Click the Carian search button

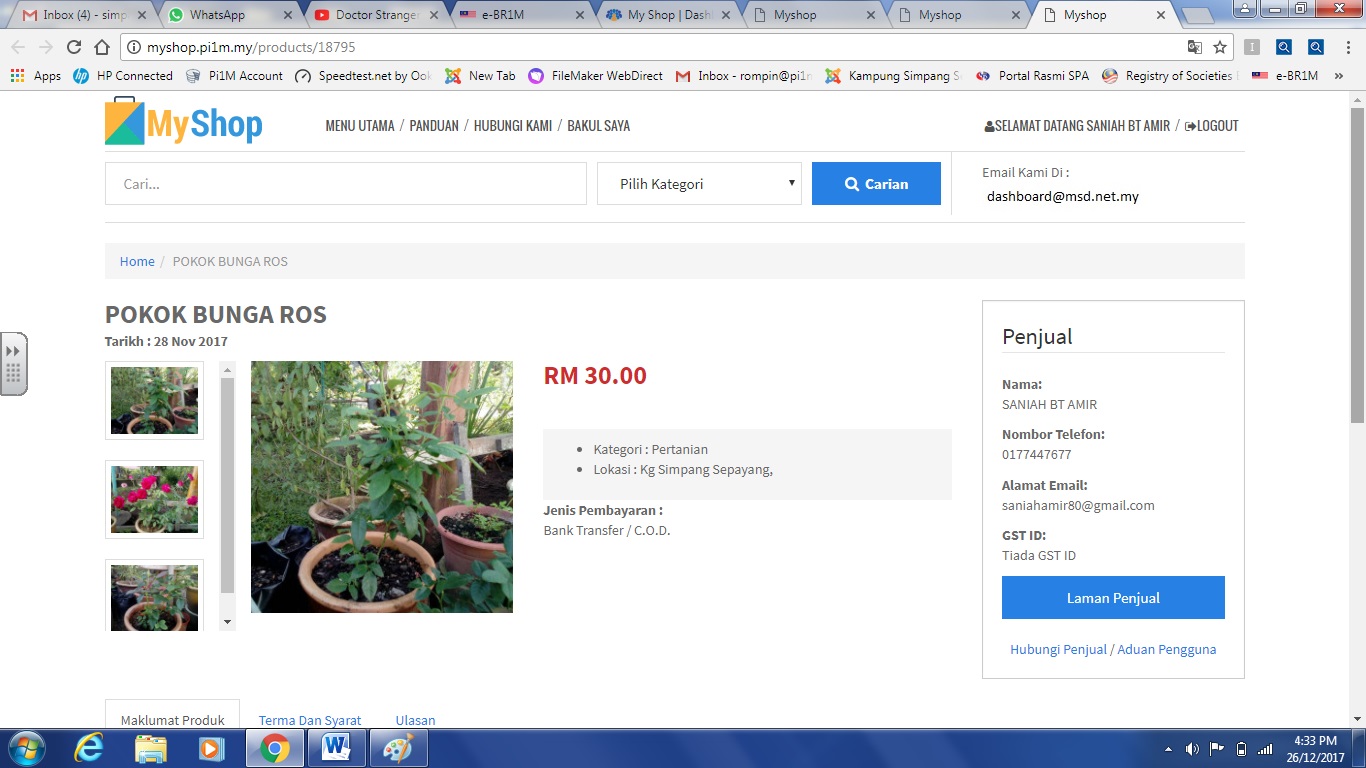coord(876,184)
